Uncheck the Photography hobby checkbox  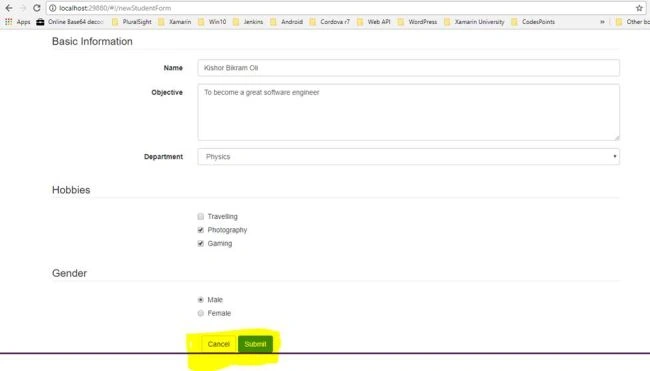pos(201,230)
